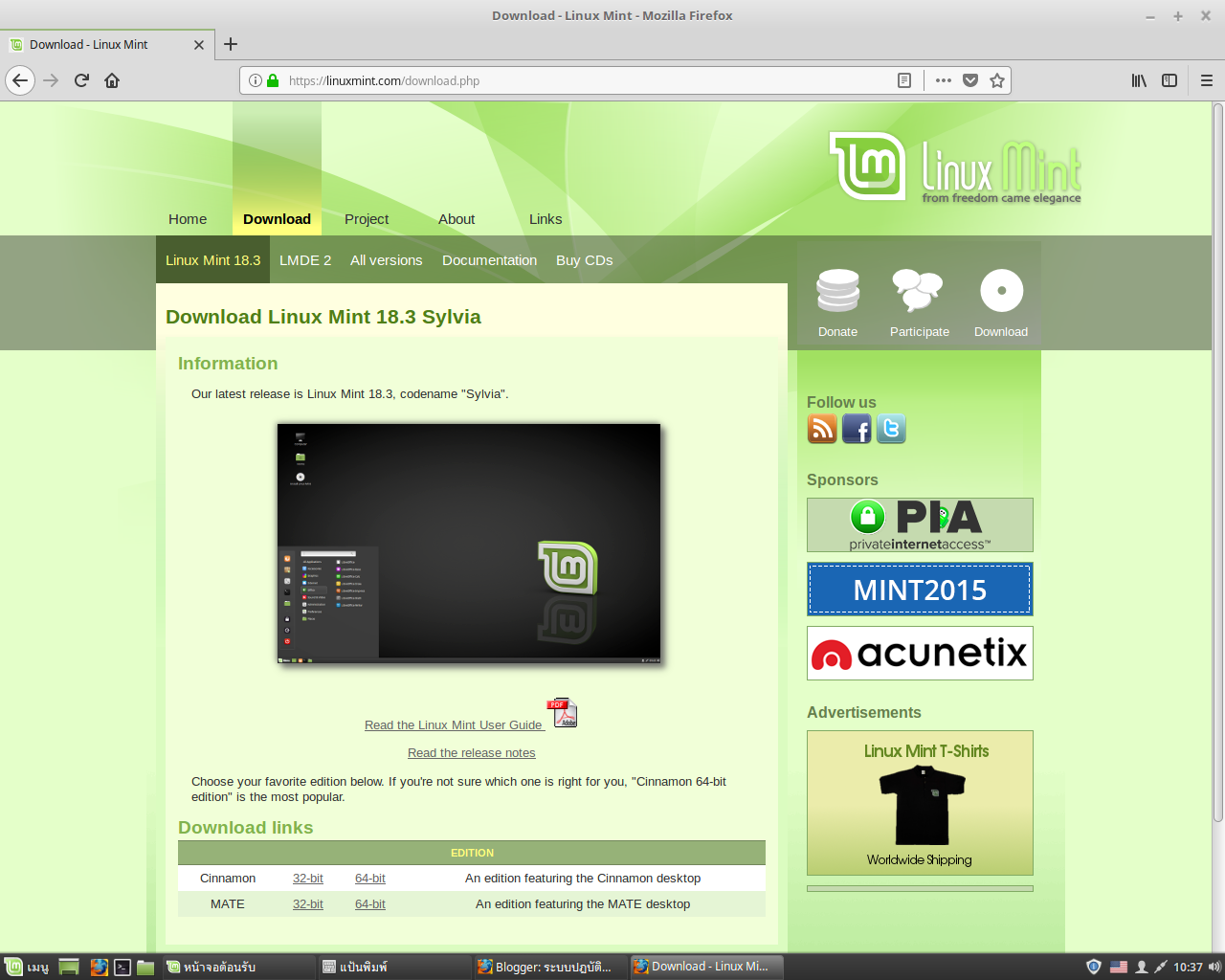This screenshot has height=980, width=1225.
Task: Open the Links navigation item
Action: click(546, 219)
